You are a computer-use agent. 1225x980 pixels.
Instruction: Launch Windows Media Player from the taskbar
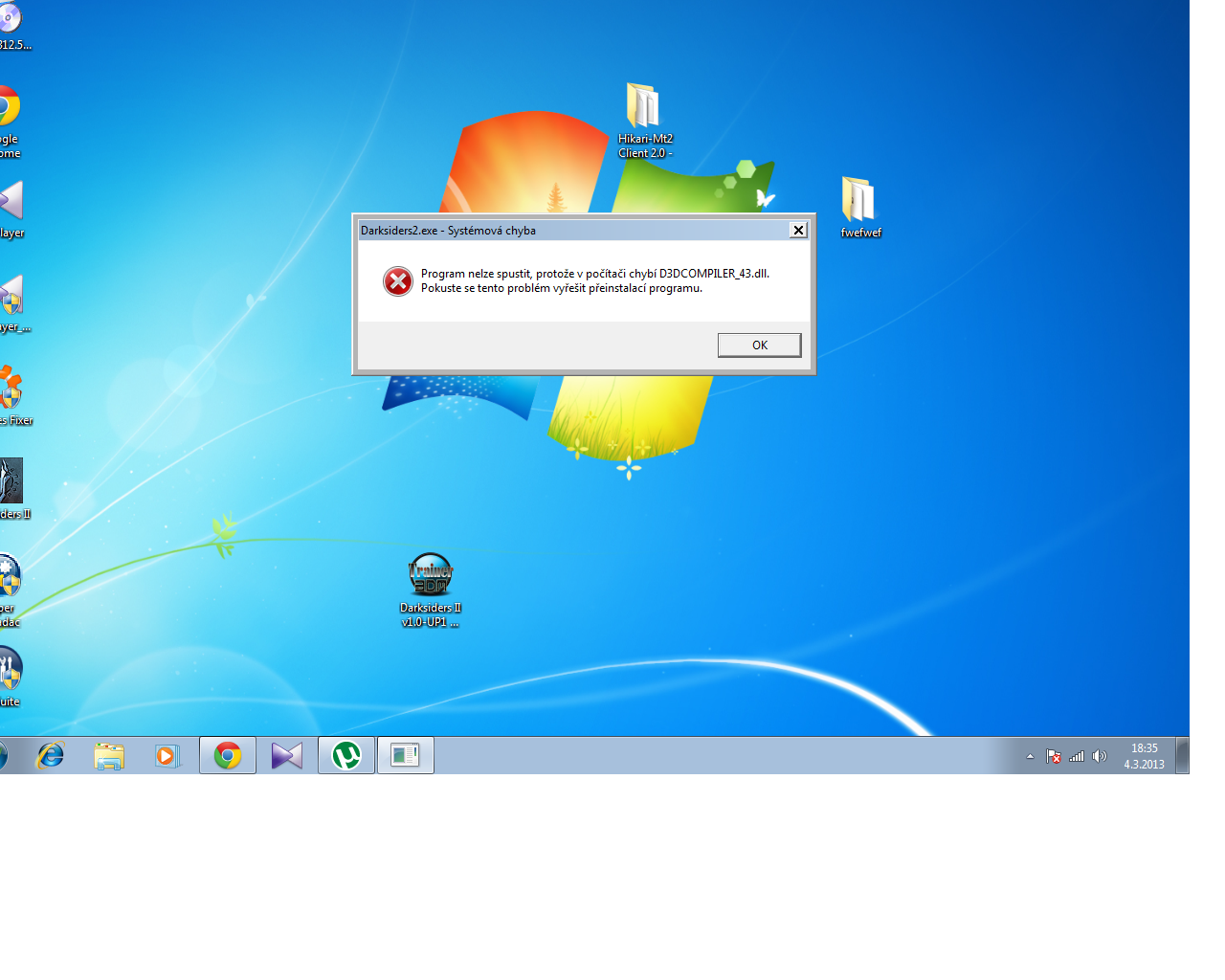(167, 755)
